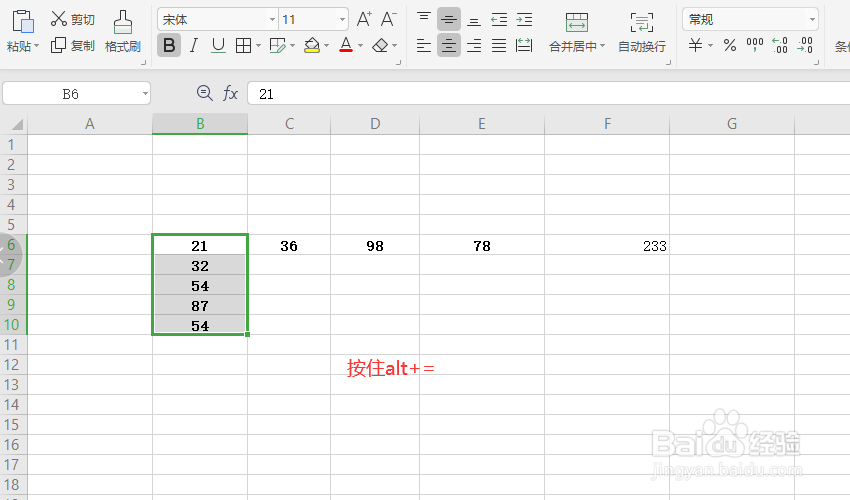The height and width of the screenshot is (500, 850).
Task: Decrease decimal places icon
Action: [x=805, y=45]
